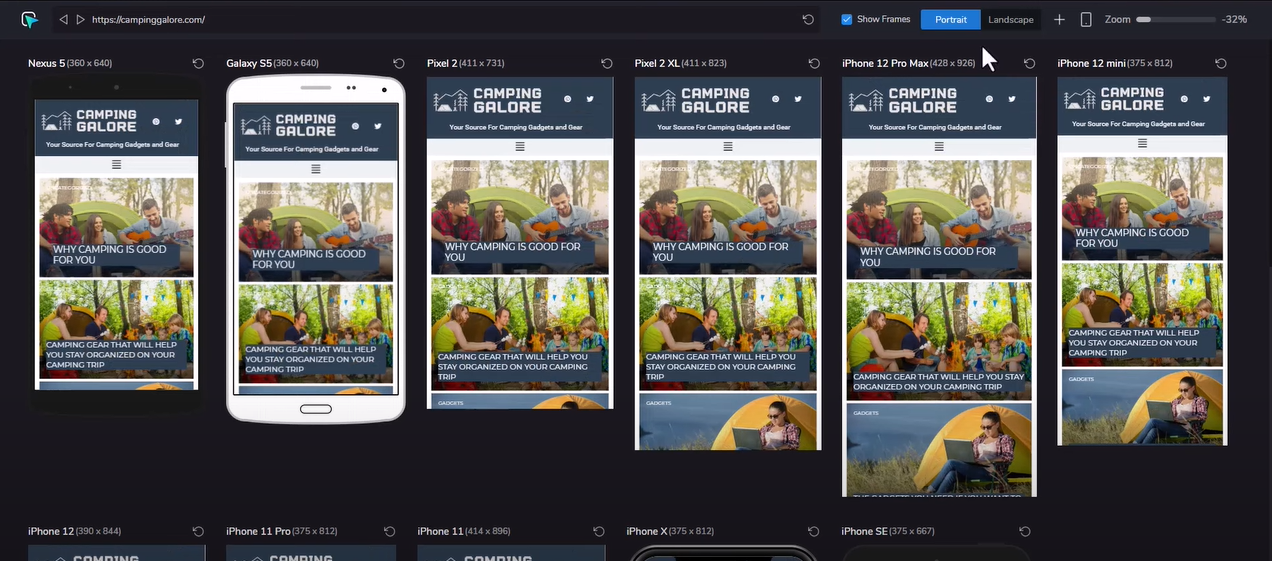
Task: Rotate the Nexus 5 device preview
Action: tap(198, 63)
